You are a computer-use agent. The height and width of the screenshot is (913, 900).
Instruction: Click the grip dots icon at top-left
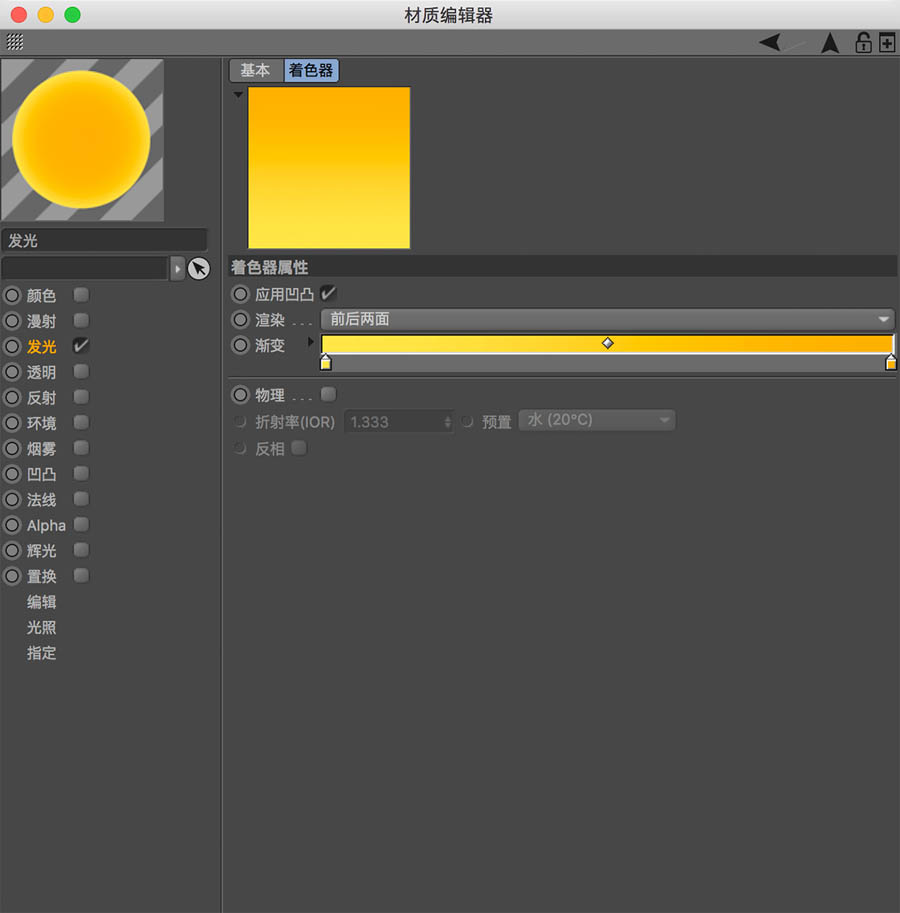coord(15,42)
